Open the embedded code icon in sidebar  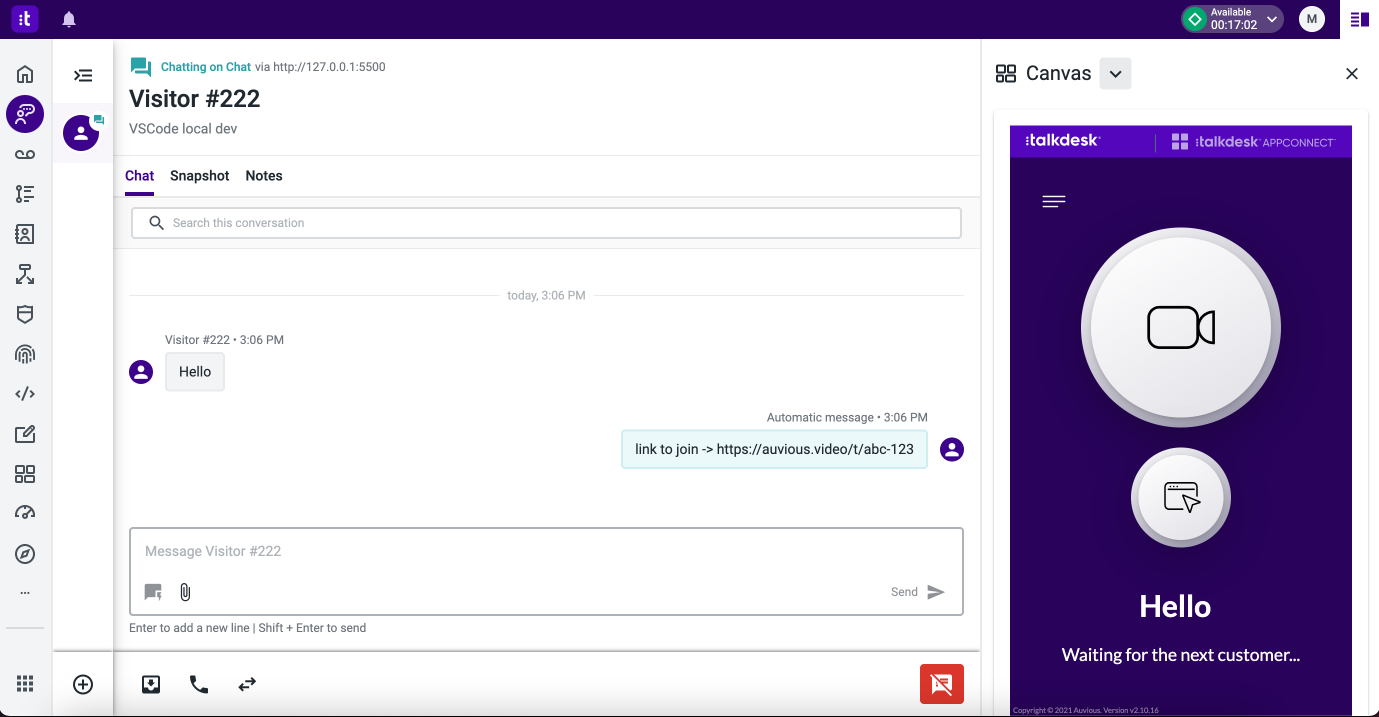click(x=25, y=393)
